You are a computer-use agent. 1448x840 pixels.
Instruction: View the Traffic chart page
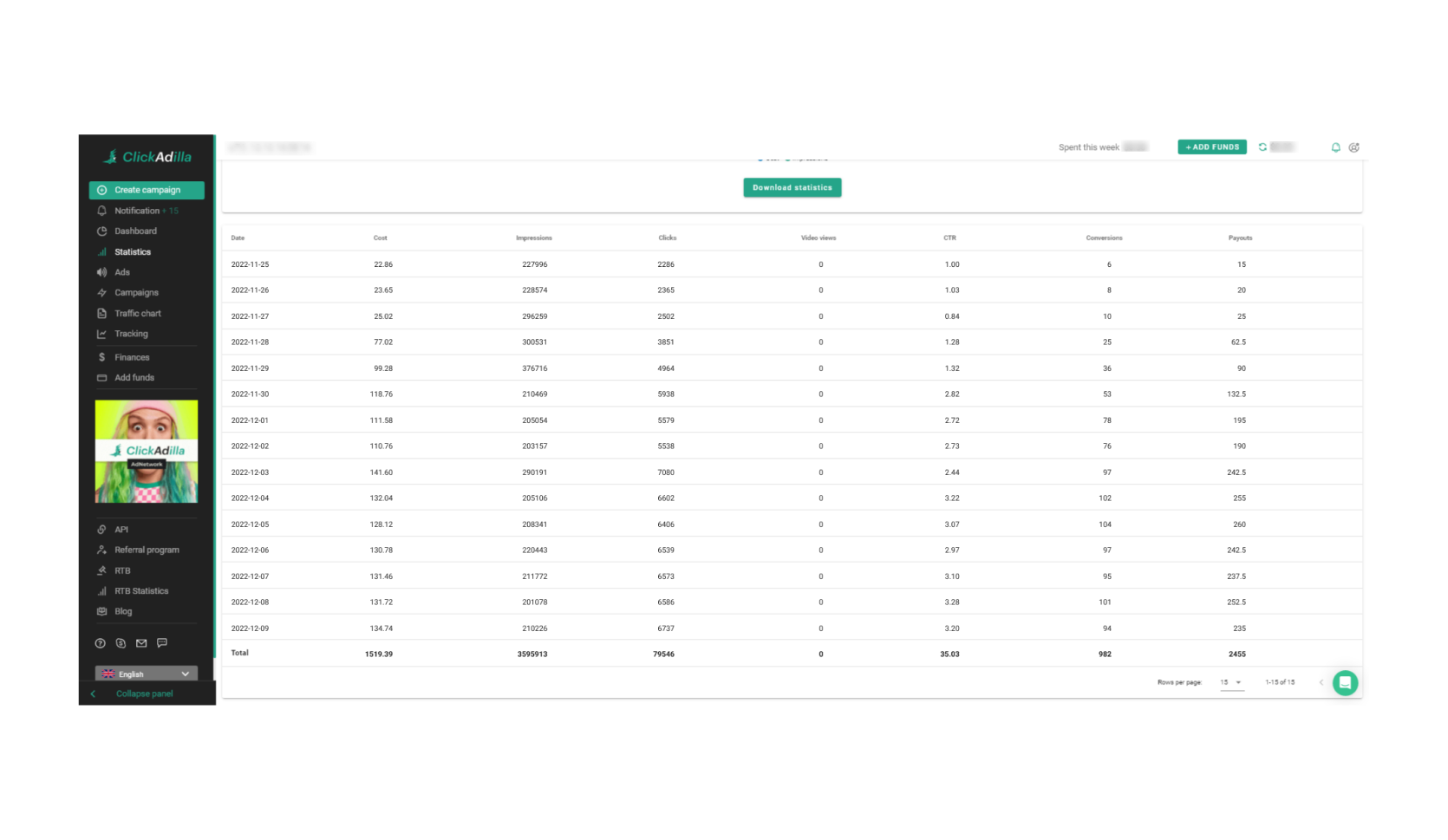[x=138, y=313]
